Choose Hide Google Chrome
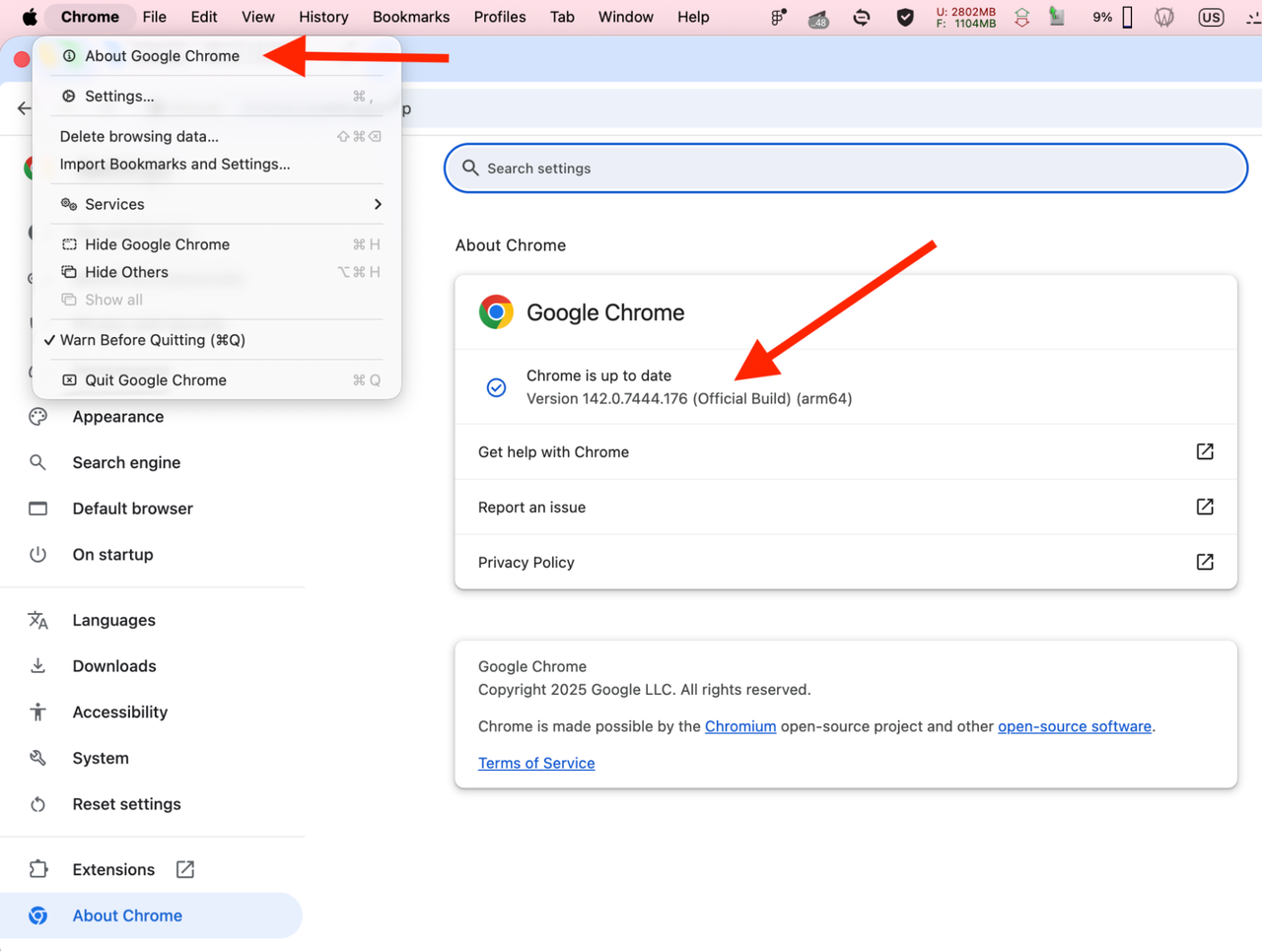 [216, 244]
